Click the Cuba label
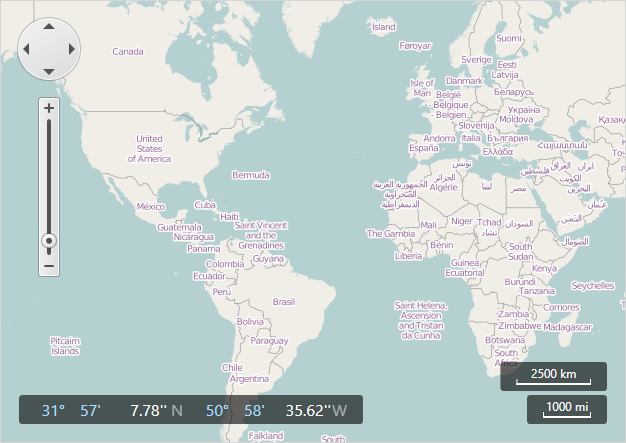 (205, 205)
